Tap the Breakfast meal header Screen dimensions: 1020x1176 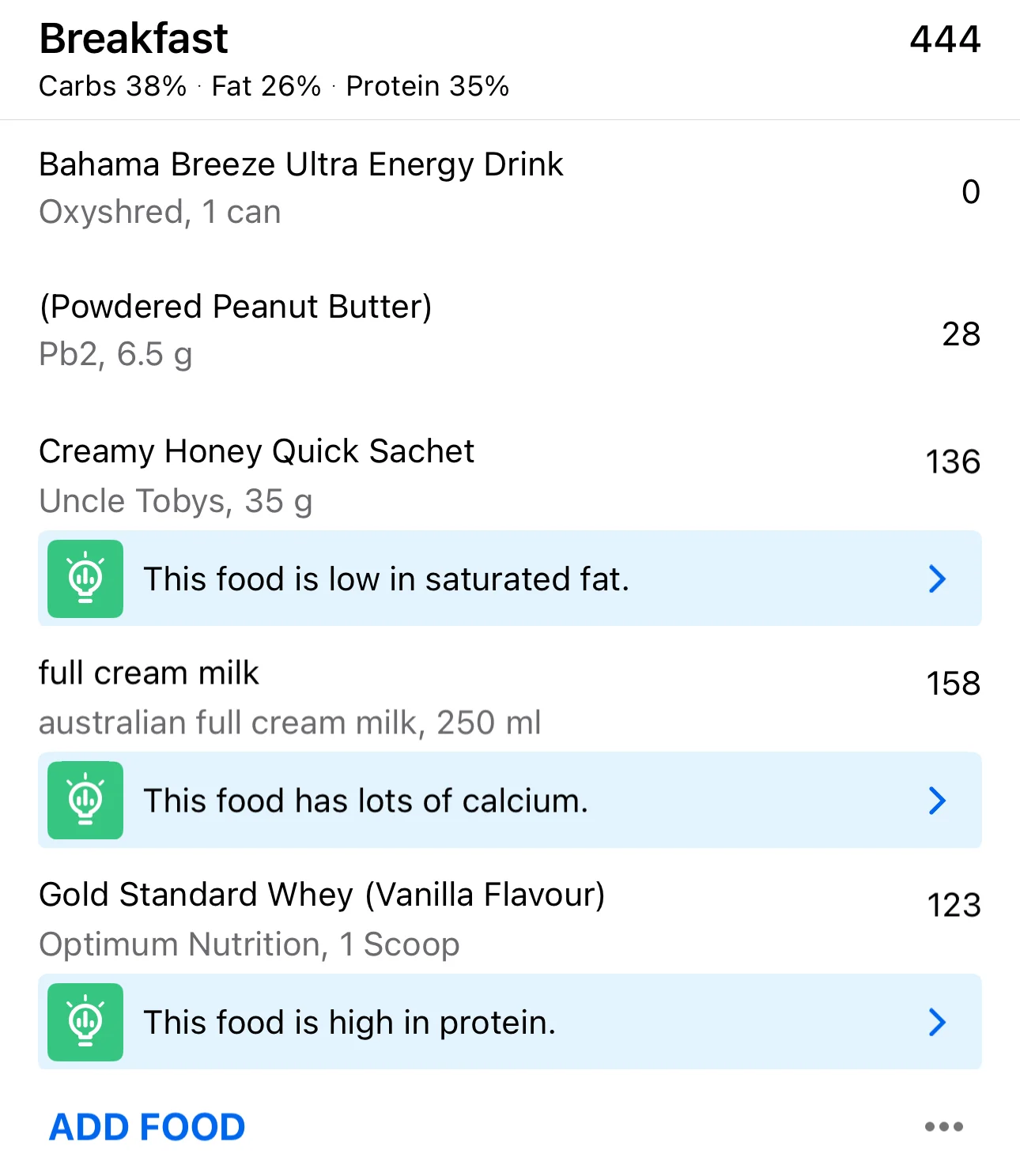click(134, 39)
